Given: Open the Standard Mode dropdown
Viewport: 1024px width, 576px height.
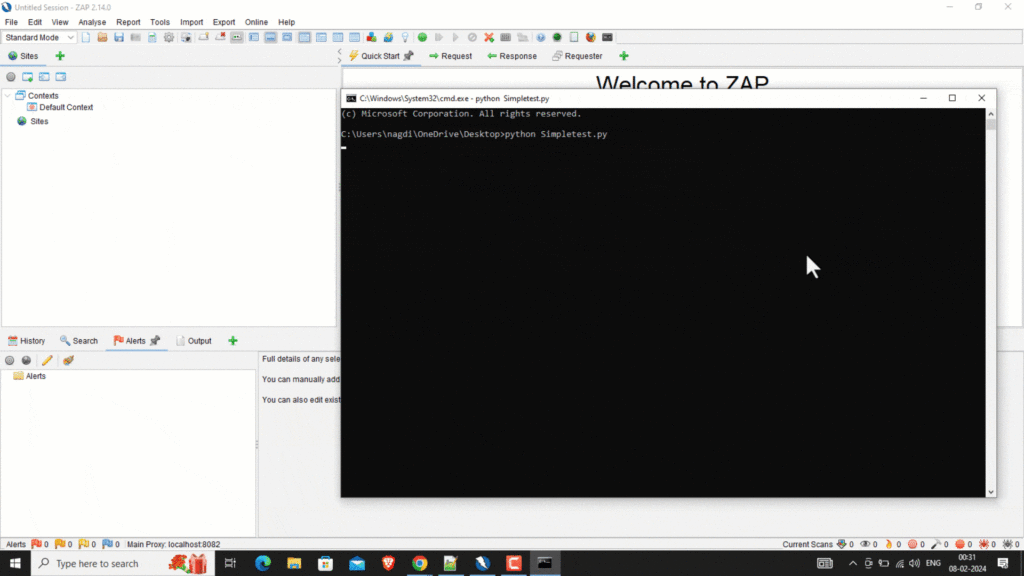Looking at the screenshot, I should 39,37.
